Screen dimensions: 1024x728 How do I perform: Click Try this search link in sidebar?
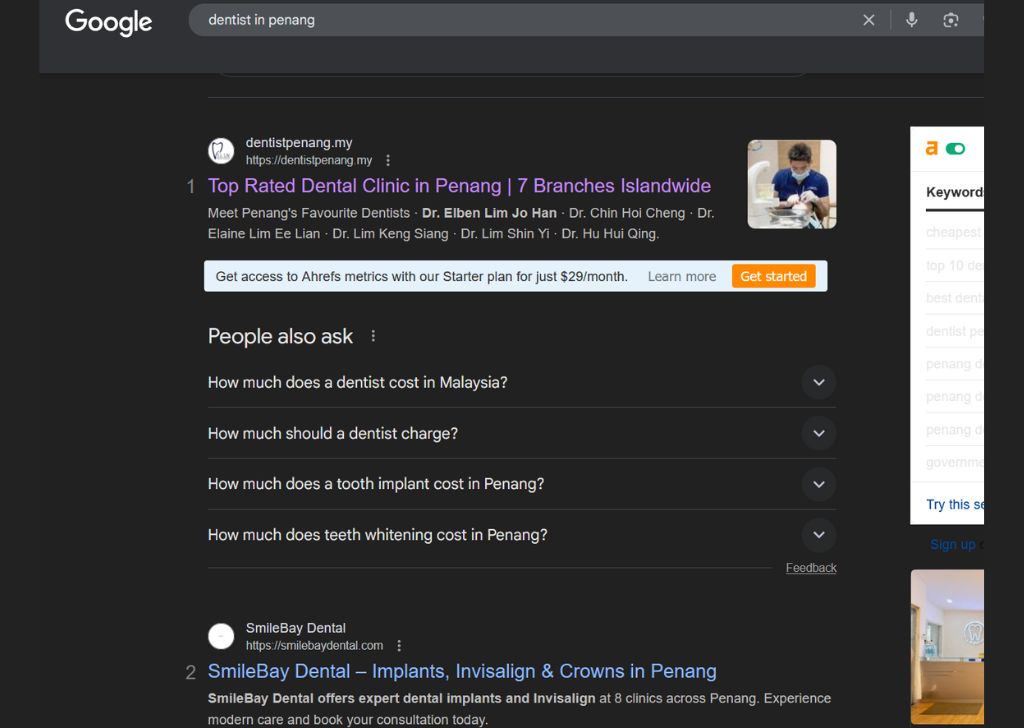954,505
